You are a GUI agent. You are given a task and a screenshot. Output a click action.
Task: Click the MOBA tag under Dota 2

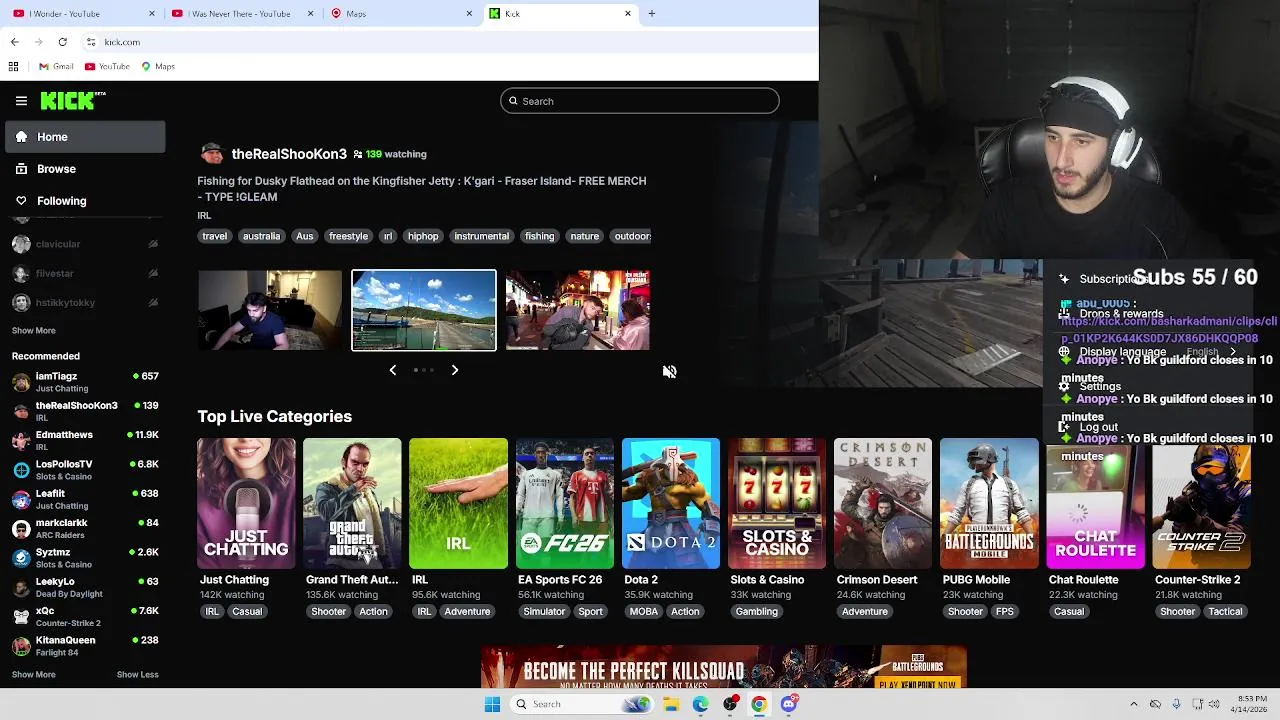click(x=644, y=612)
